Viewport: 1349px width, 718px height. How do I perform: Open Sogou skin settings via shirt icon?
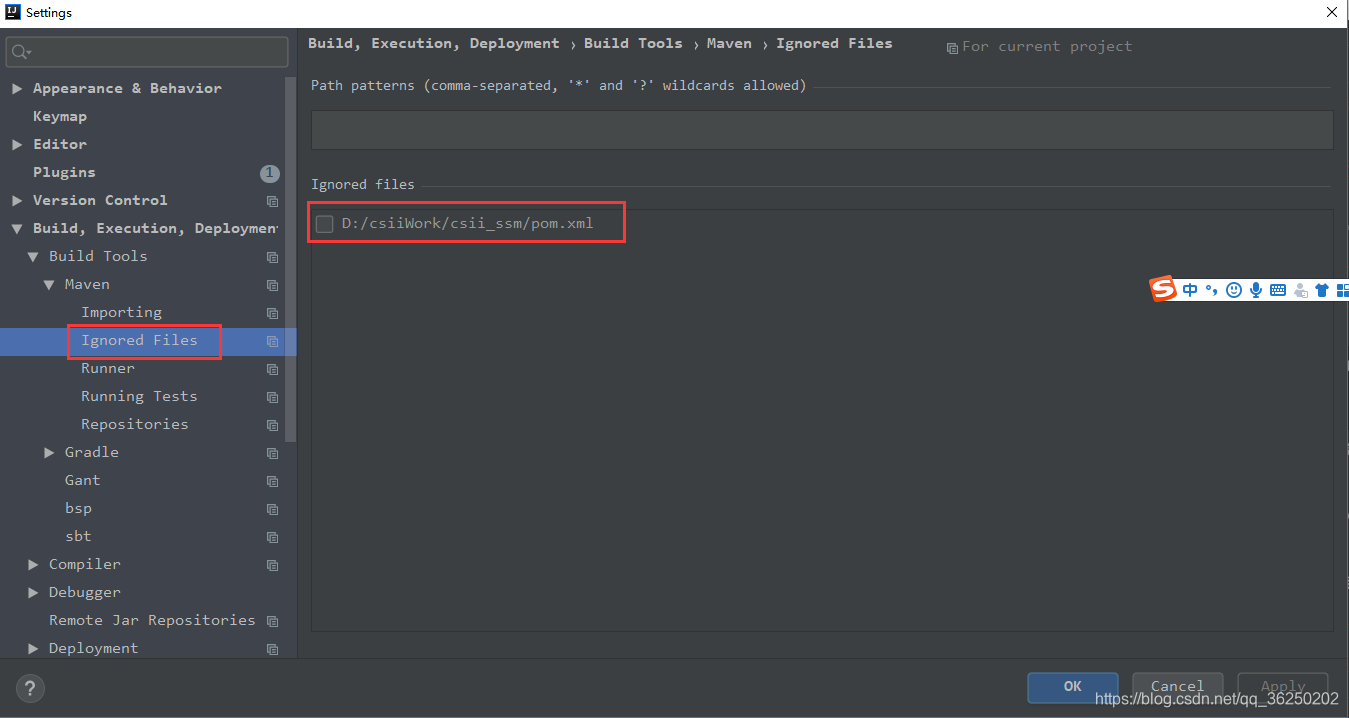click(1322, 290)
